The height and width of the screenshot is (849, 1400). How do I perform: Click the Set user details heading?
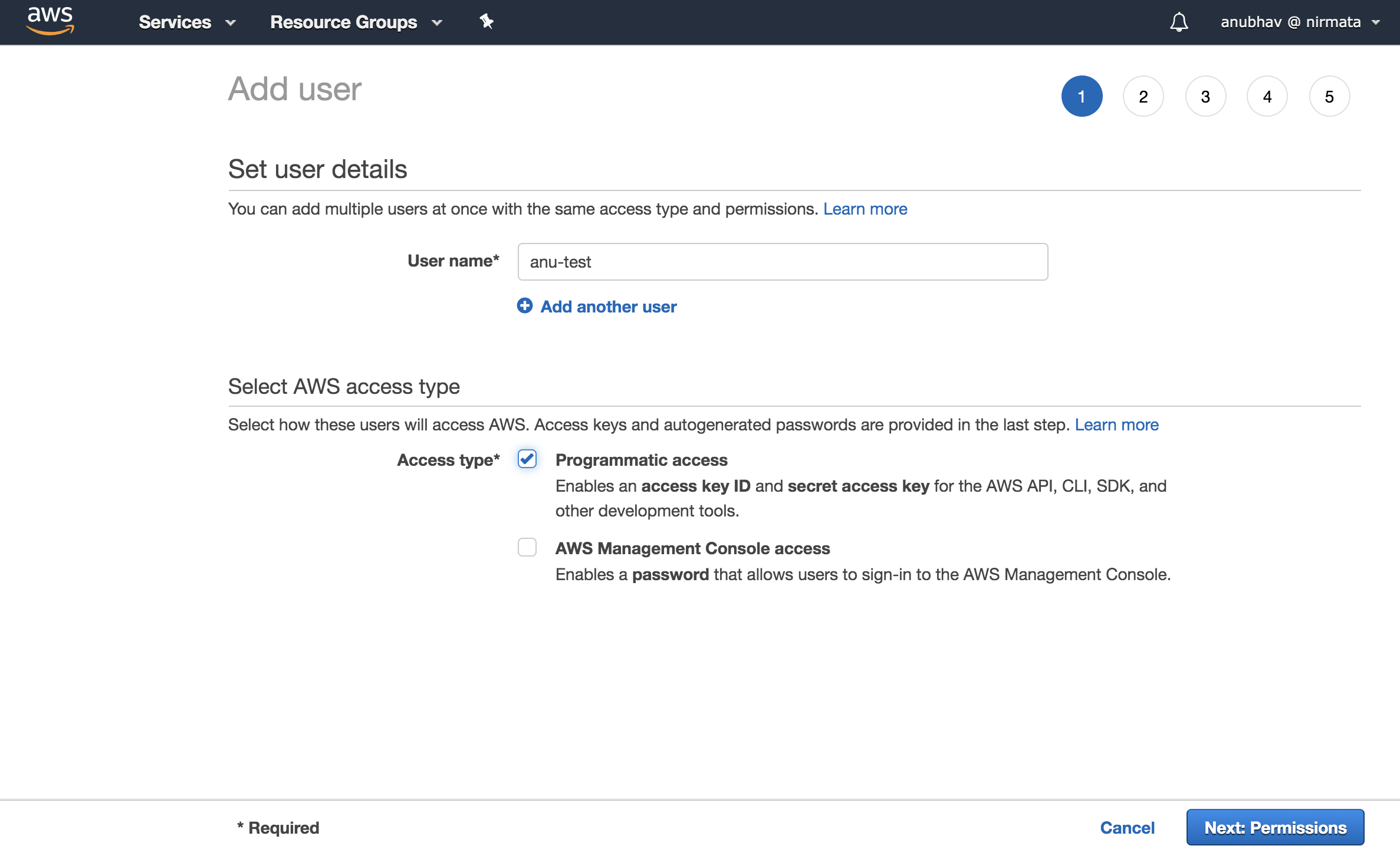coord(318,169)
